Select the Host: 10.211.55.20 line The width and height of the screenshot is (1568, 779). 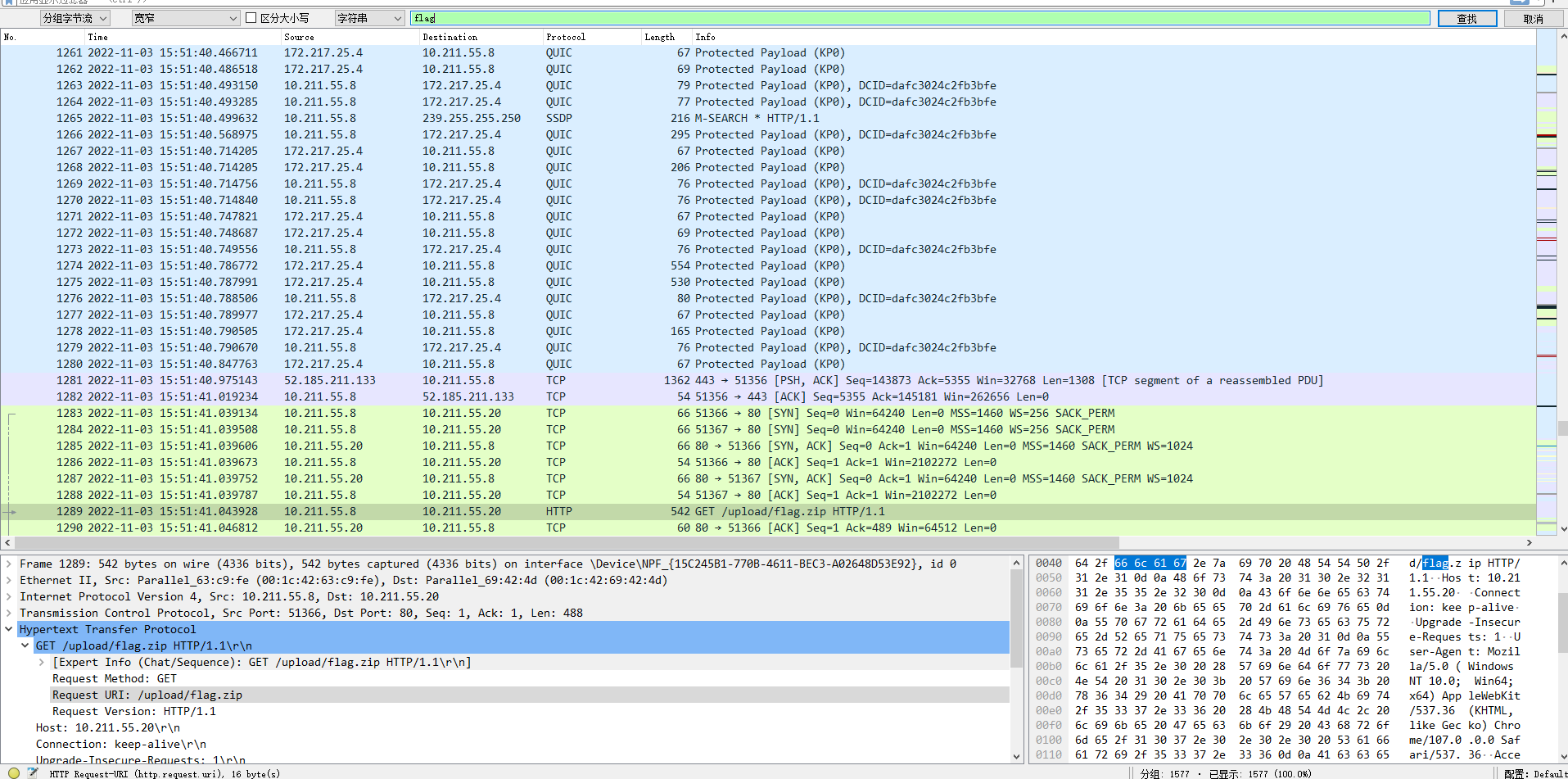(x=108, y=727)
